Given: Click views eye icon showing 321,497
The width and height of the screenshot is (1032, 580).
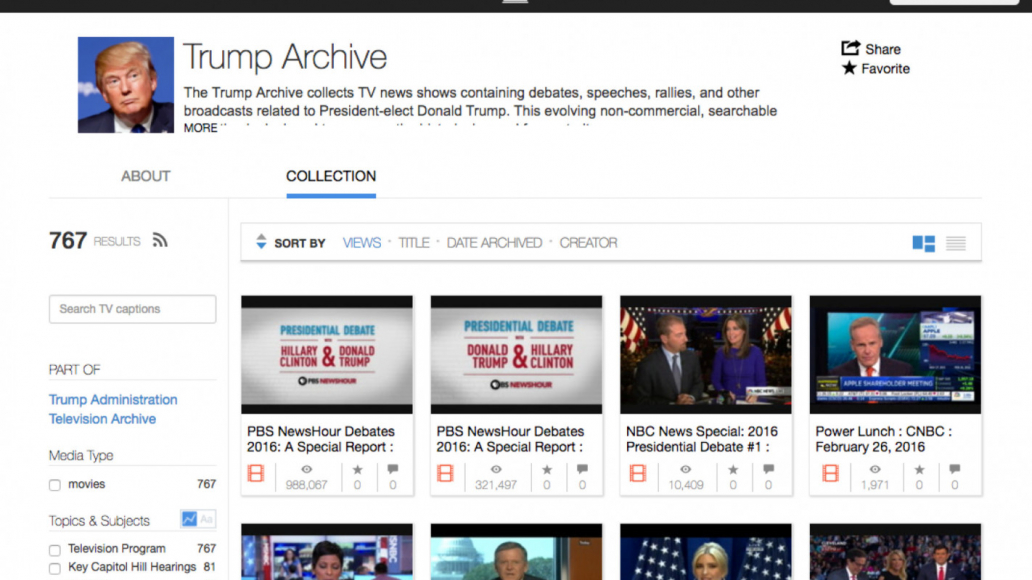Looking at the screenshot, I should pyautogui.click(x=496, y=469).
